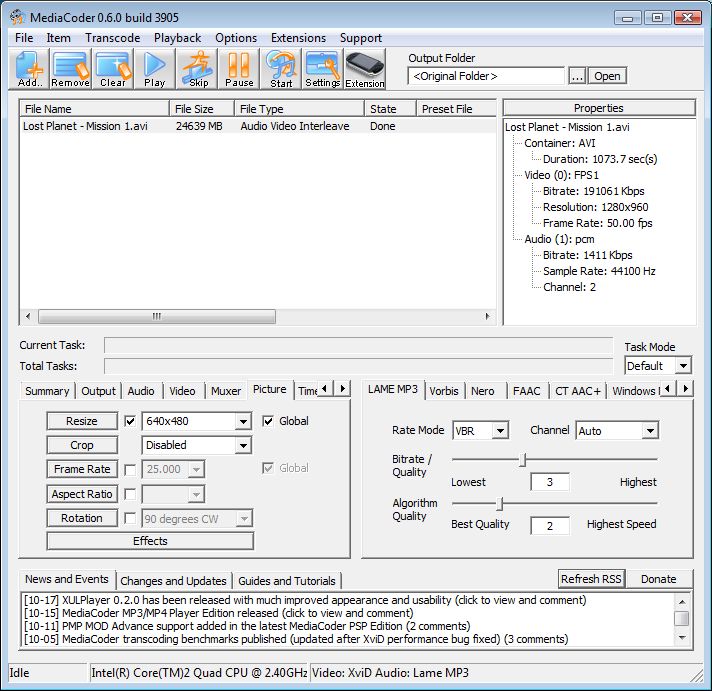
Task: Click the Clear list toolbar icon
Action: 113,69
